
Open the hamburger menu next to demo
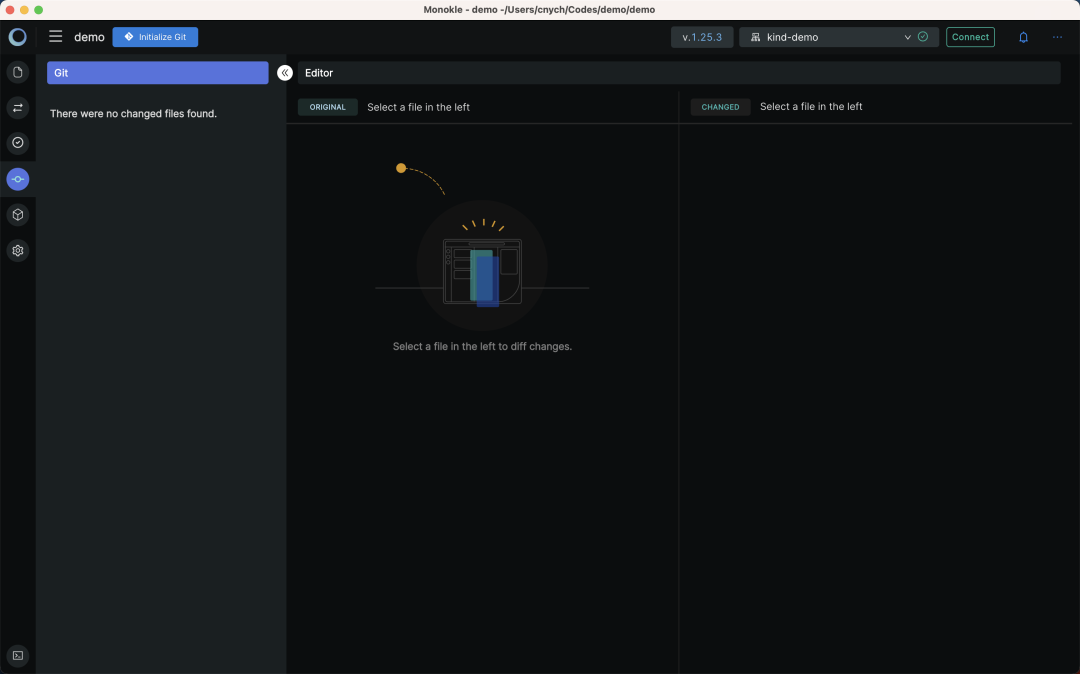click(56, 36)
